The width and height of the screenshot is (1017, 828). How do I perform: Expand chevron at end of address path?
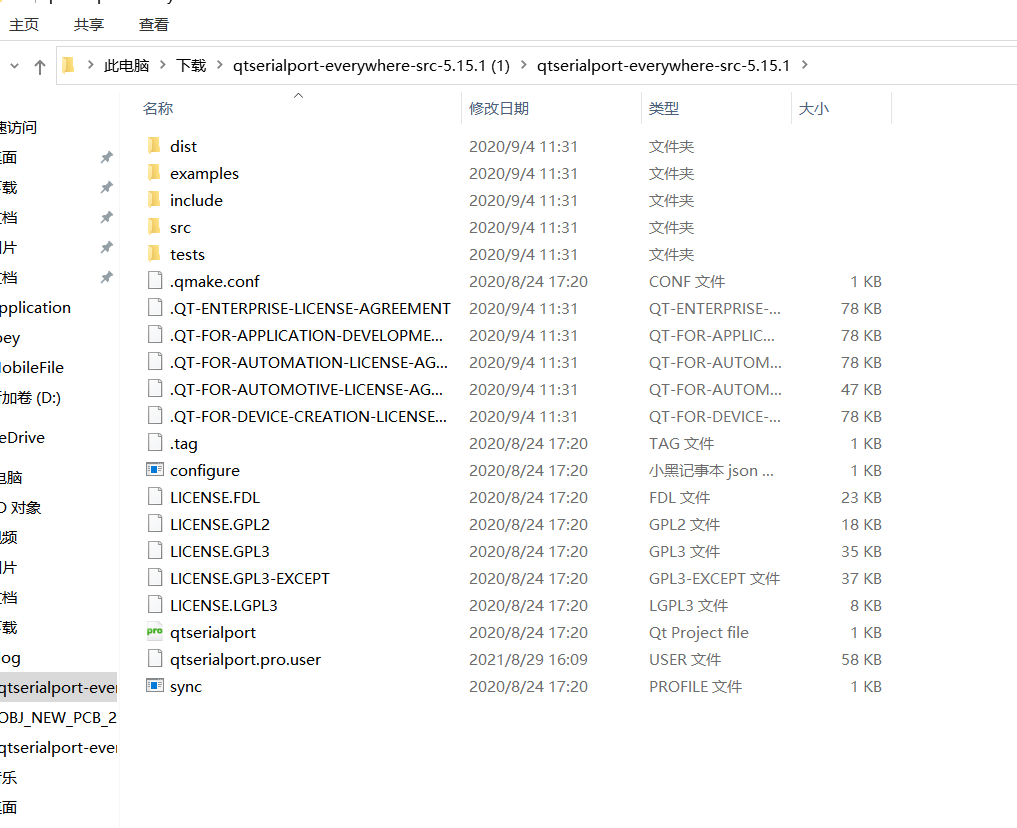[x=805, y=65]
